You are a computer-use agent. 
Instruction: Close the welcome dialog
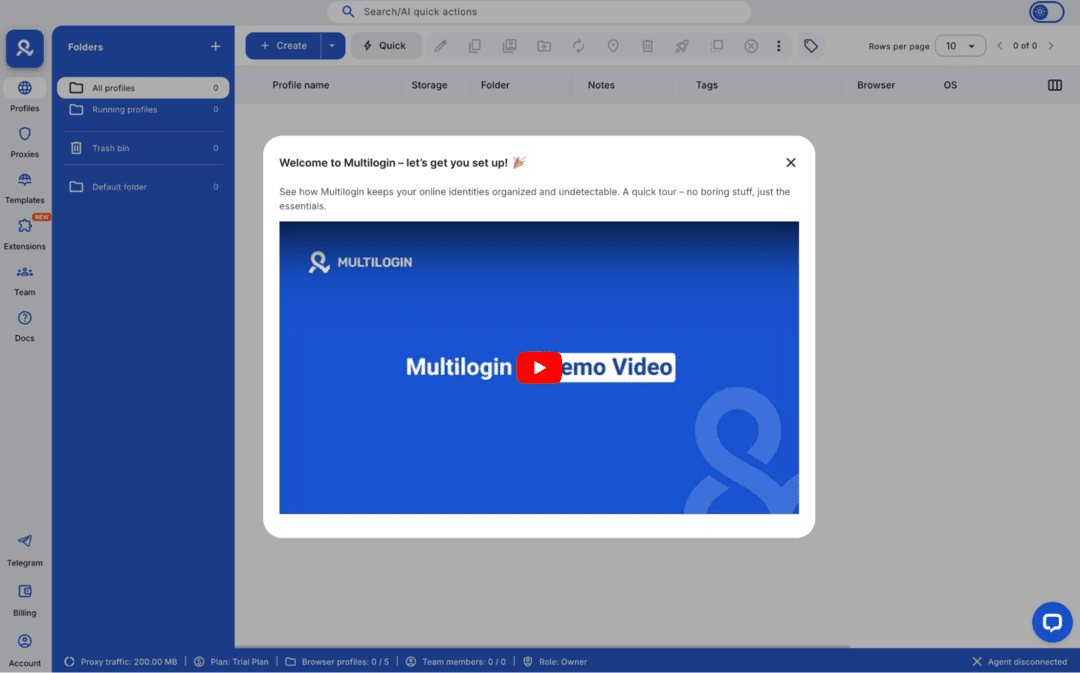pos(791,162)
